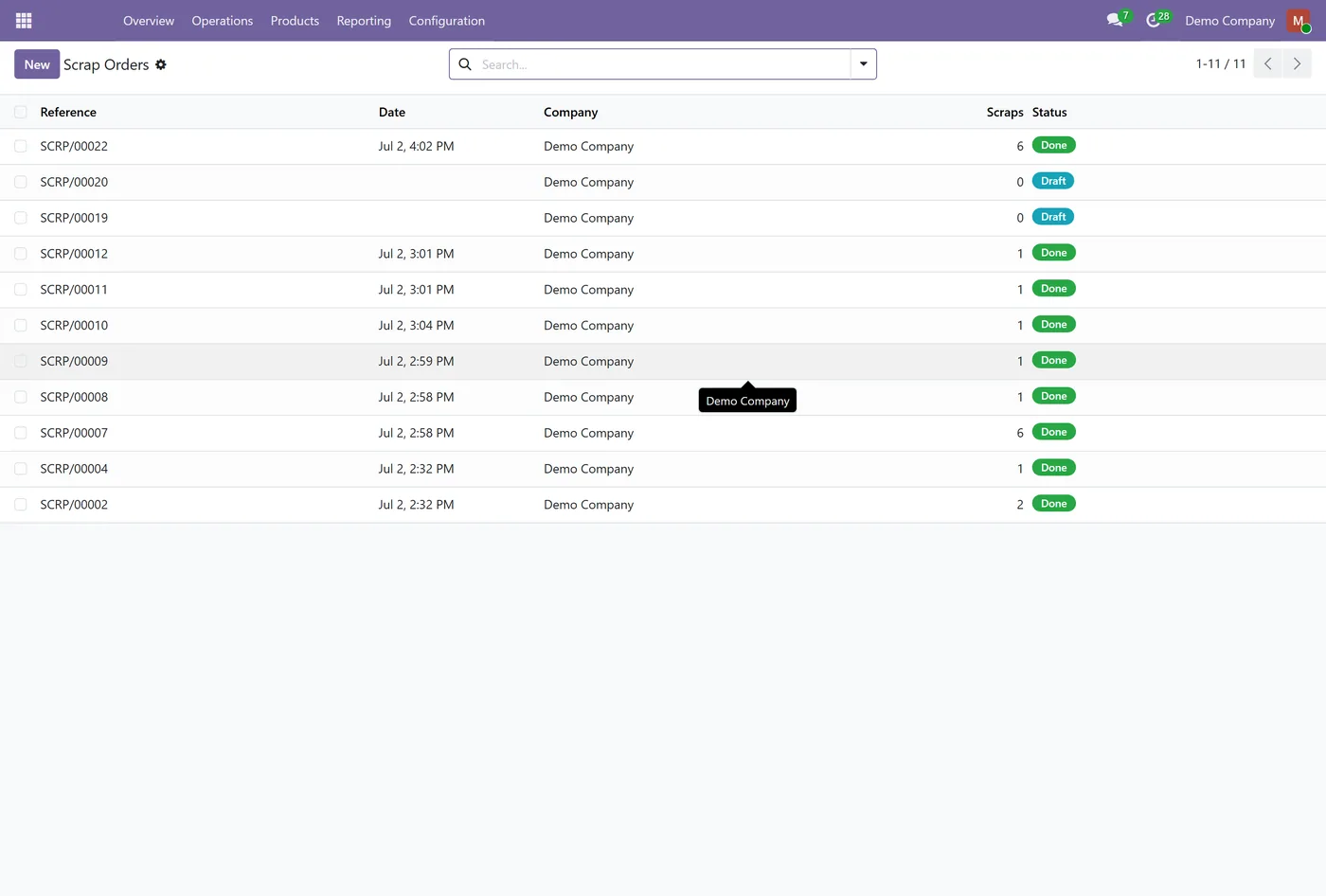Image resolution: width=1326 pixels, height=896 pixels.
Task: Open scrap order SCRP/00020
Action: pos(74,182)
